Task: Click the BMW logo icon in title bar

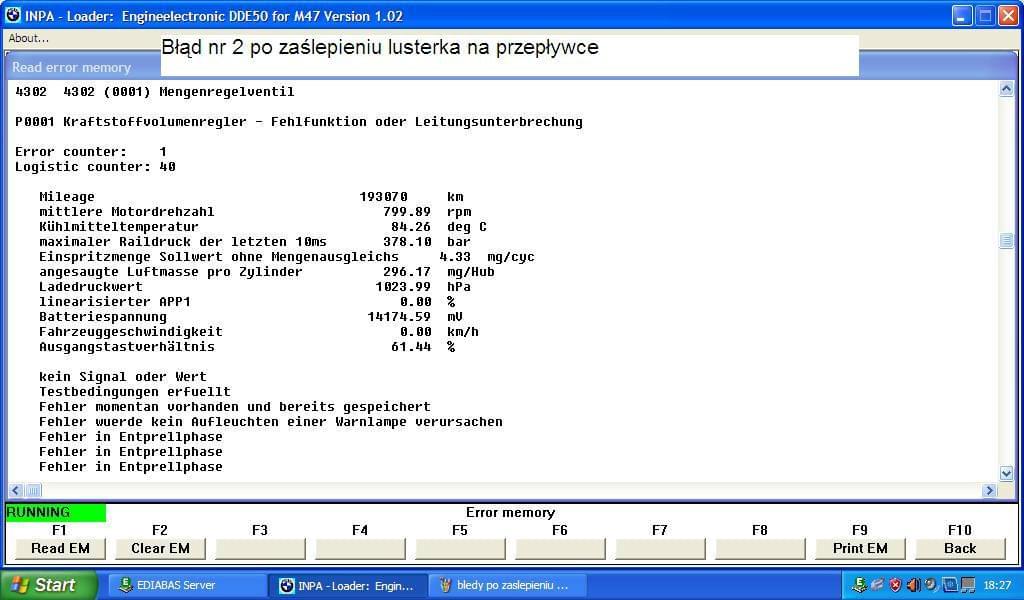Action: [13, 15]
